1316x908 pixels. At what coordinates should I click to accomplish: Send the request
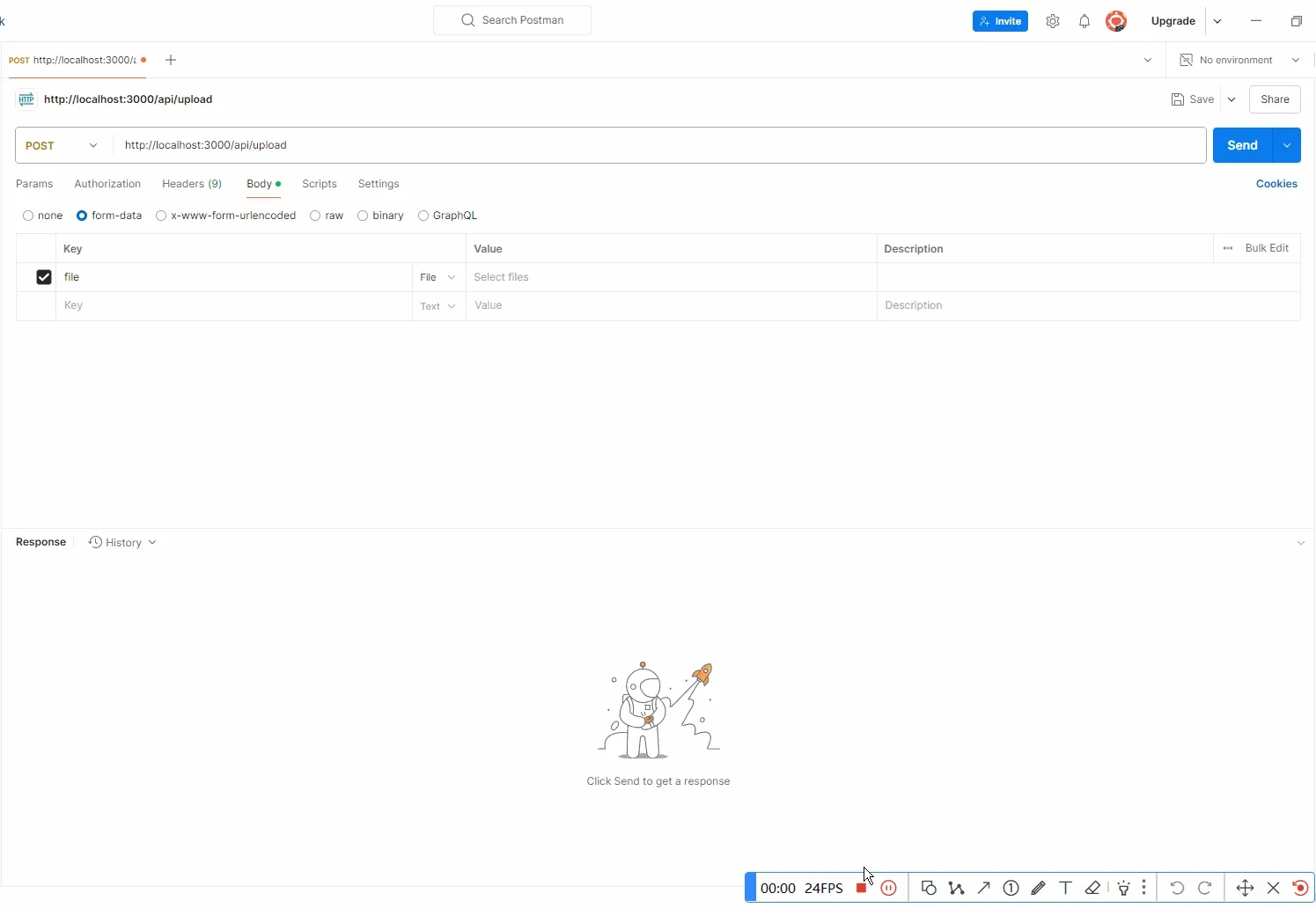(1243, 145)
